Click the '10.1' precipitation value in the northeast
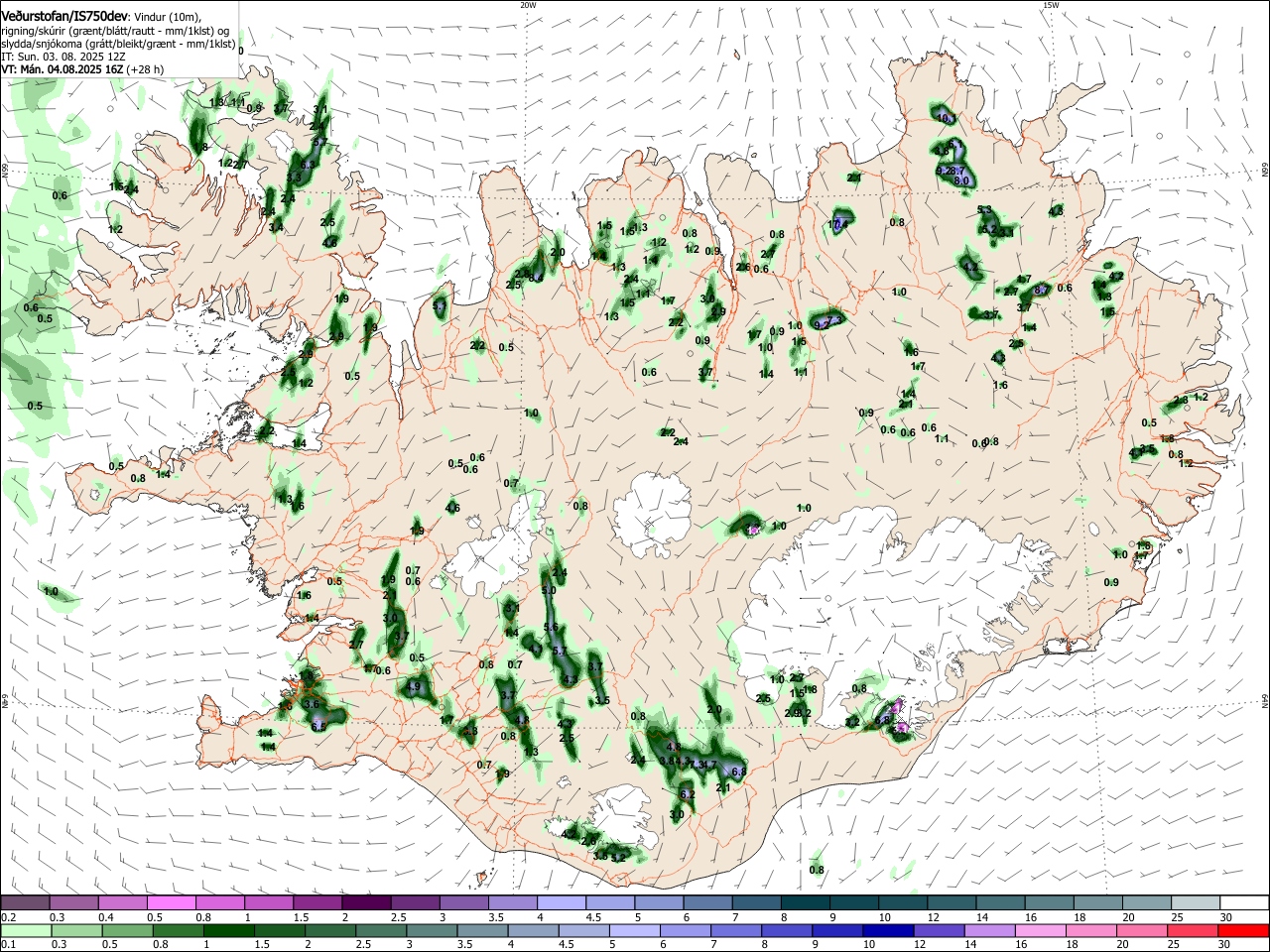The width and height of the screenshot is (1270, 952). 946,118
